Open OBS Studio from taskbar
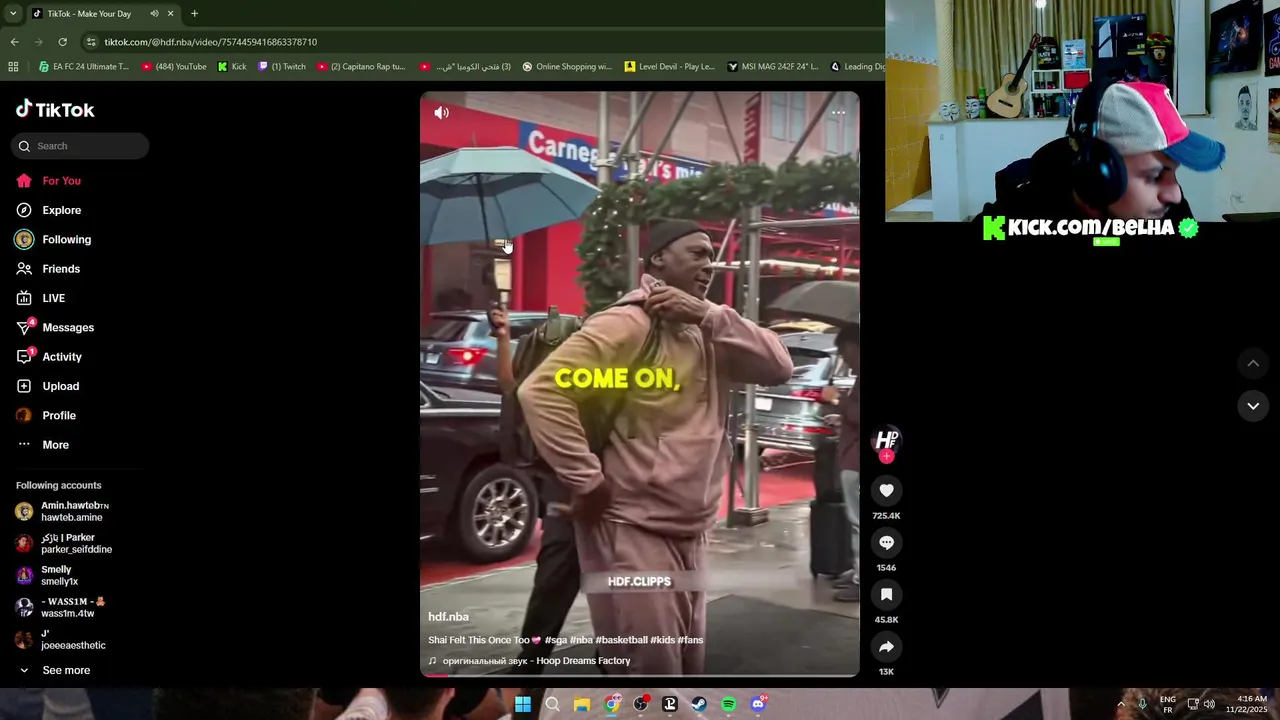 tap(641, 704)
